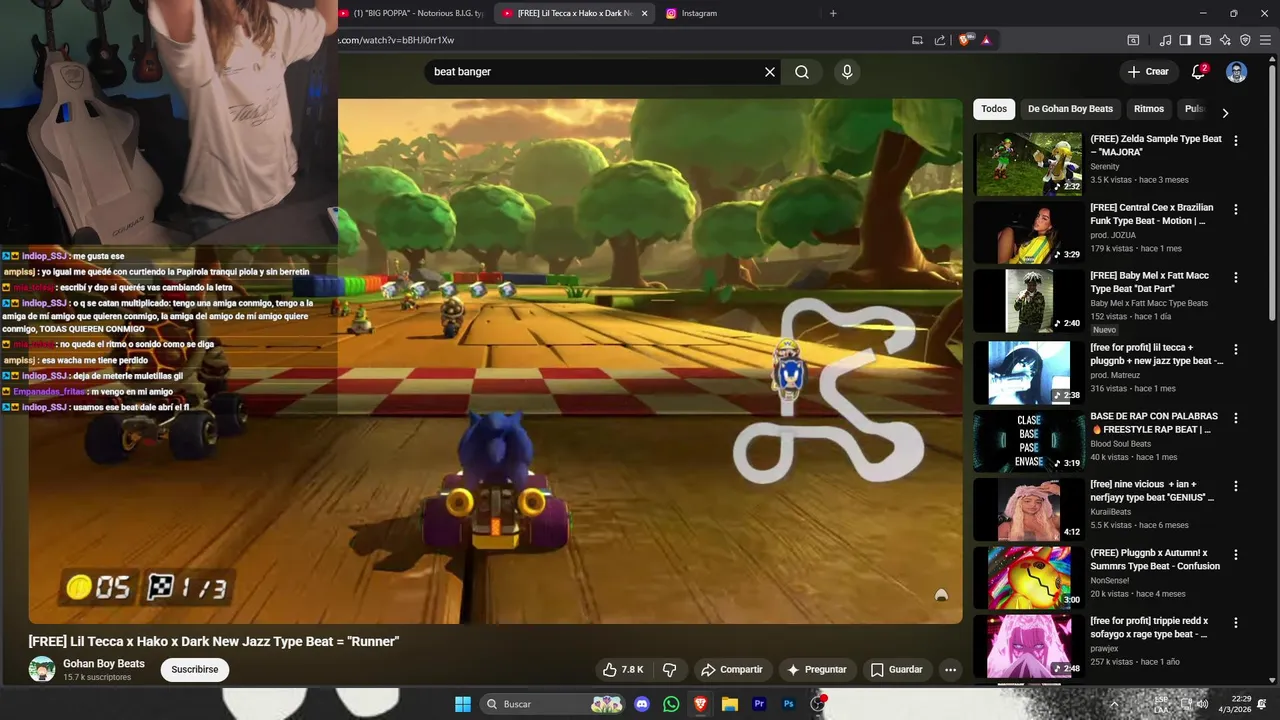Select the Todos filter chip
This screenshot has width=1280, height=720.
click(x=994, y=109)
